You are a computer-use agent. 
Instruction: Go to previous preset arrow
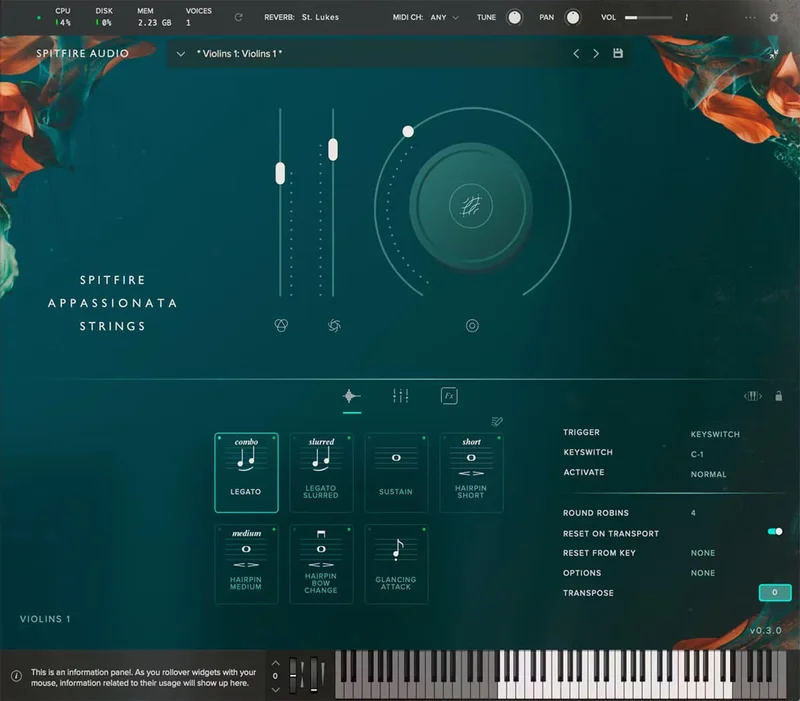[x=576, y=53]
